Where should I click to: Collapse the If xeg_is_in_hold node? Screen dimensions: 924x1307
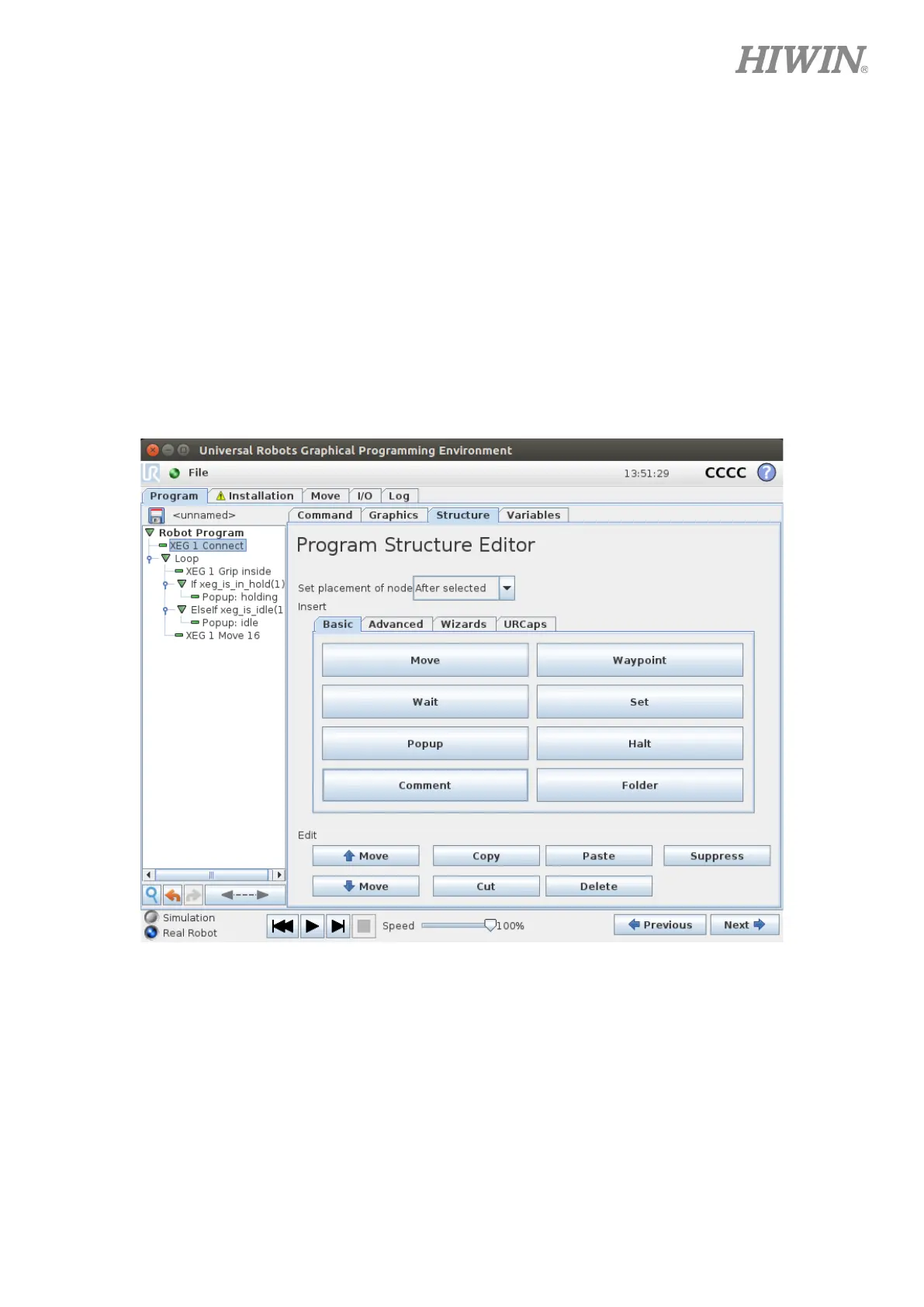[x=182, y=584]
